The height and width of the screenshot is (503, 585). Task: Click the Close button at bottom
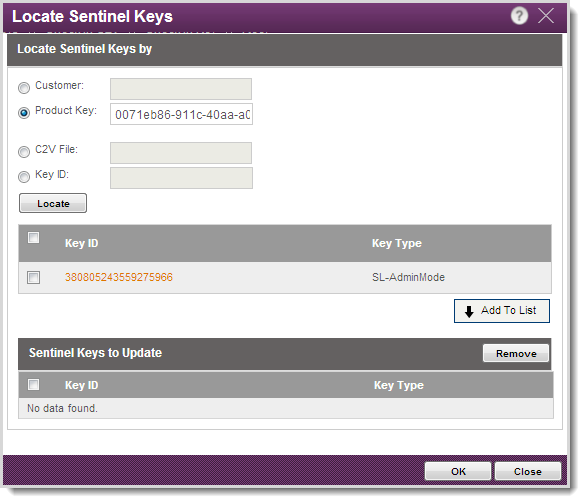(528, 471)
